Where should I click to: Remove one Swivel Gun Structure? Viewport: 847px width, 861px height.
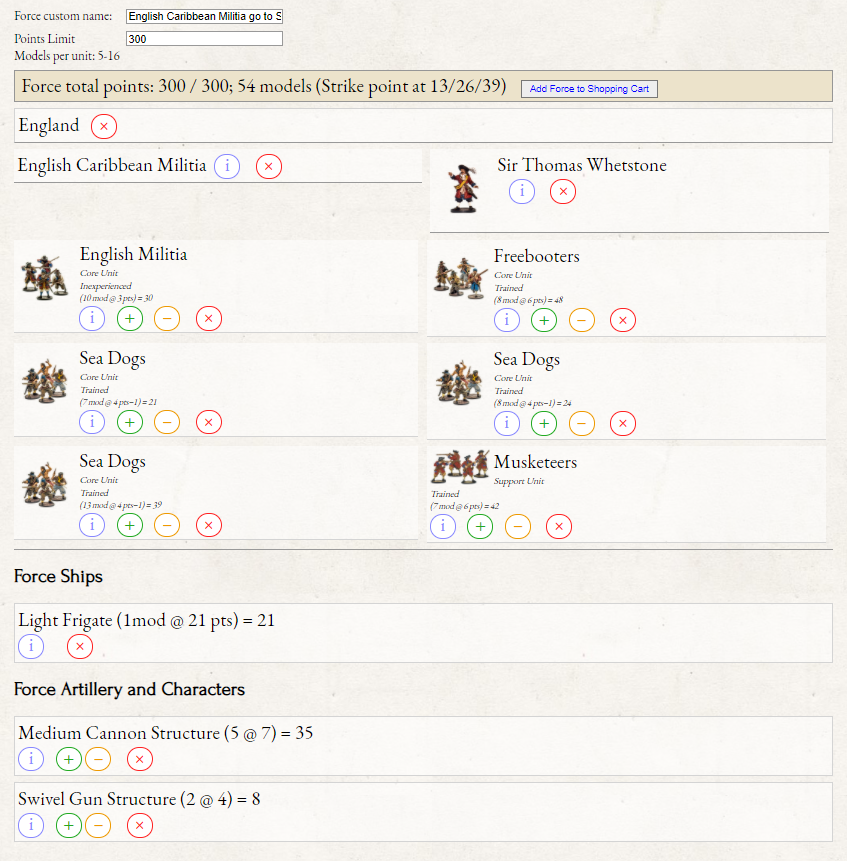(98, 825)
